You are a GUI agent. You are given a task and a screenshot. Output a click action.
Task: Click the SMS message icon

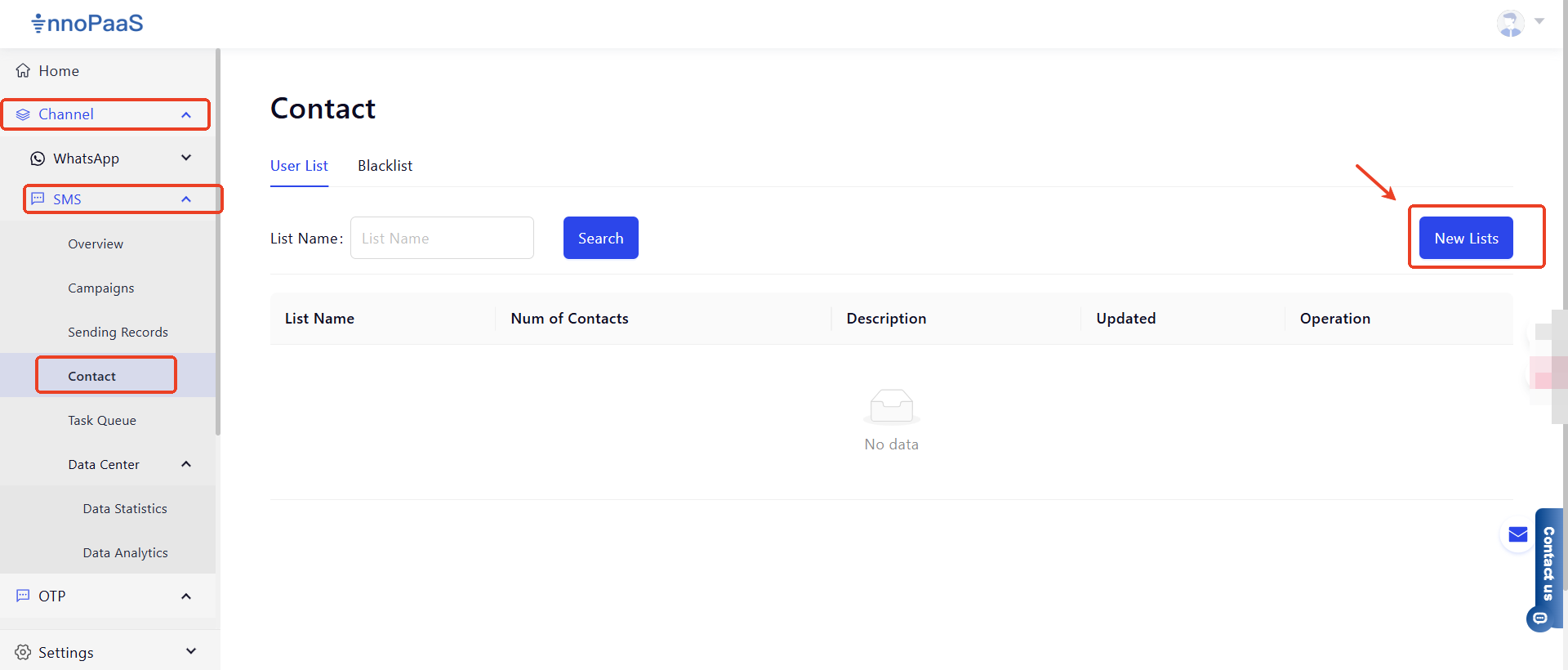pyautogui.click(x=38, y=199)
